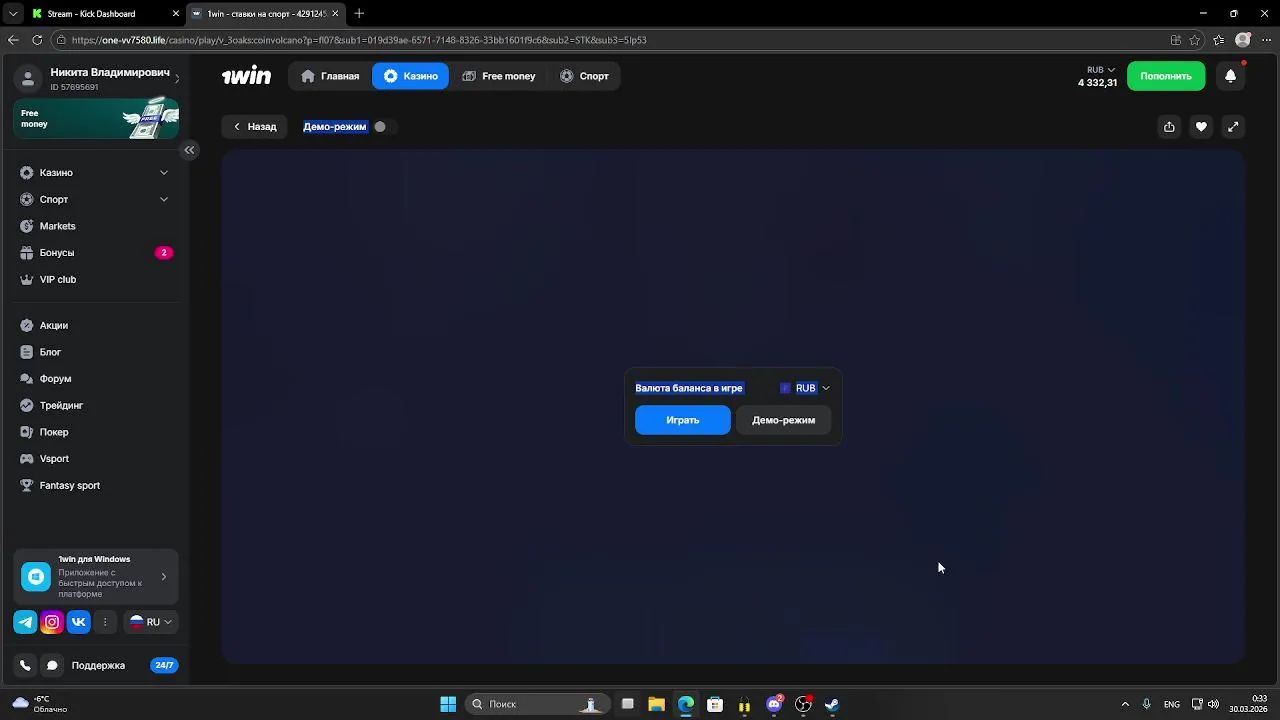
Task: Go back with the browser back arrow
Action: 13,40
